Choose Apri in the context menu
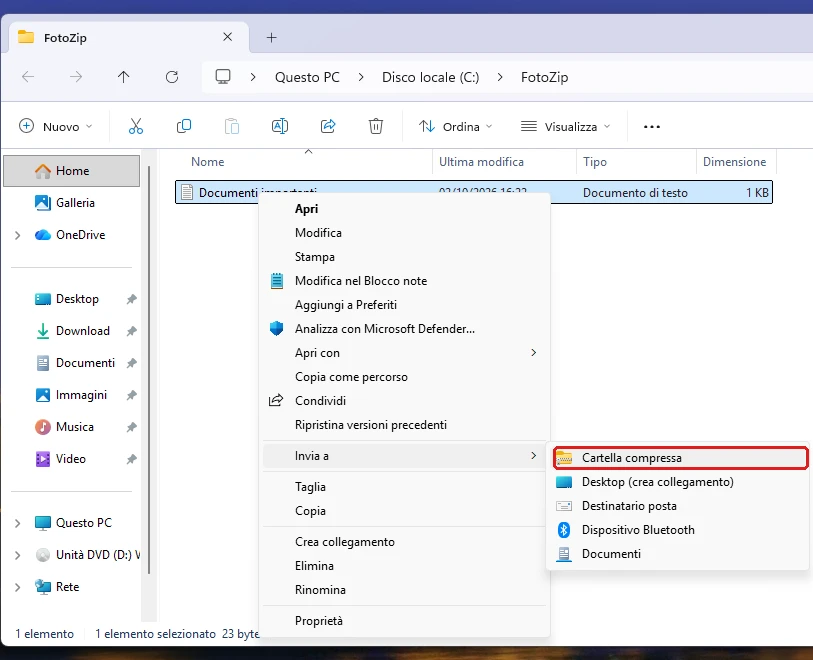The height and width of the screenshot is (660, 813). (x=404, y=209)
